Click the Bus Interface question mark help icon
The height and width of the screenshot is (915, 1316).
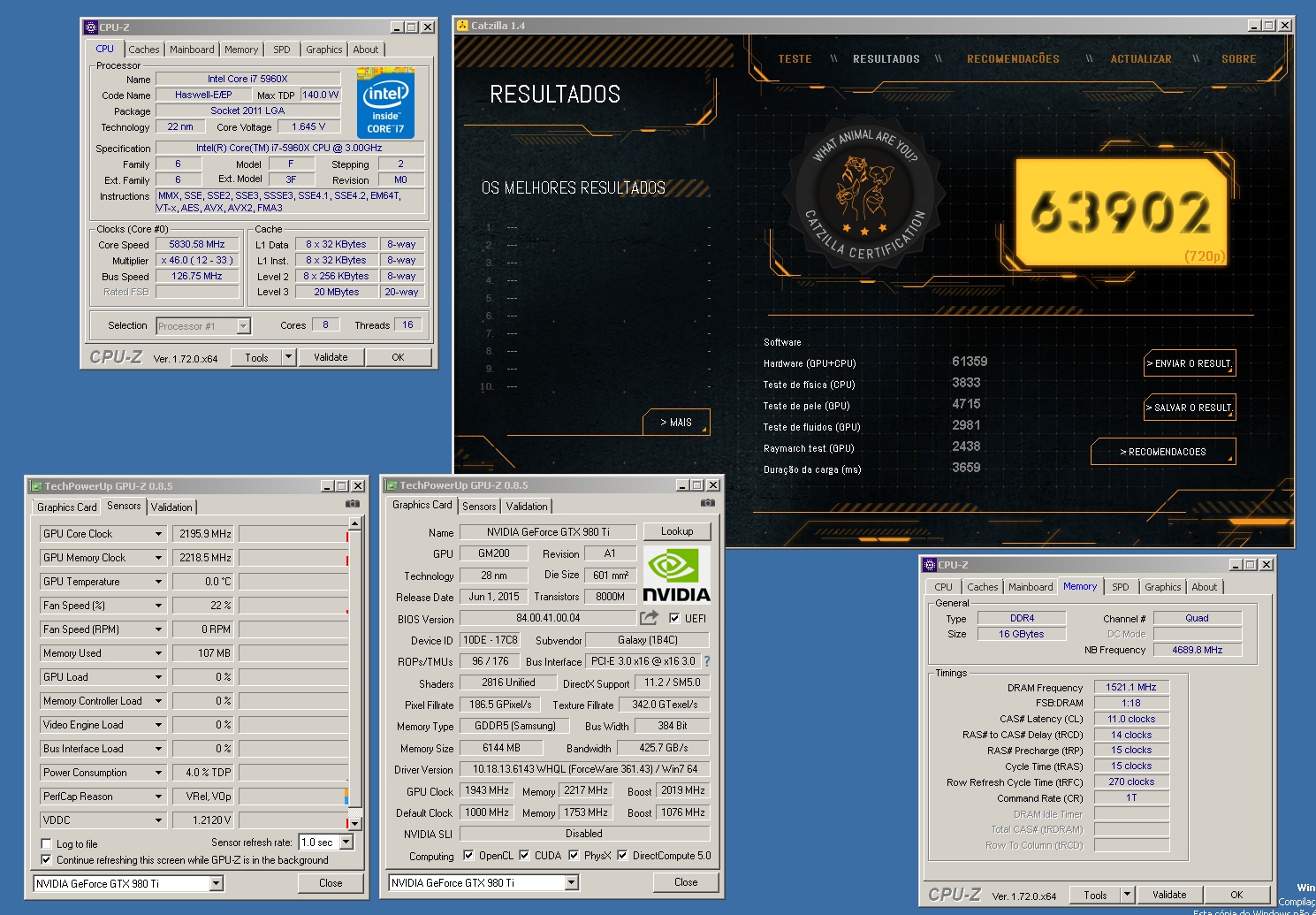click(x=707, y=661)
